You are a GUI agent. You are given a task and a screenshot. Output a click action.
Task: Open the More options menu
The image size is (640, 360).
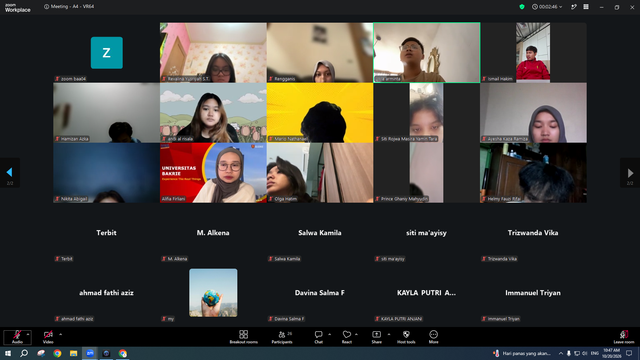point(433,337)
